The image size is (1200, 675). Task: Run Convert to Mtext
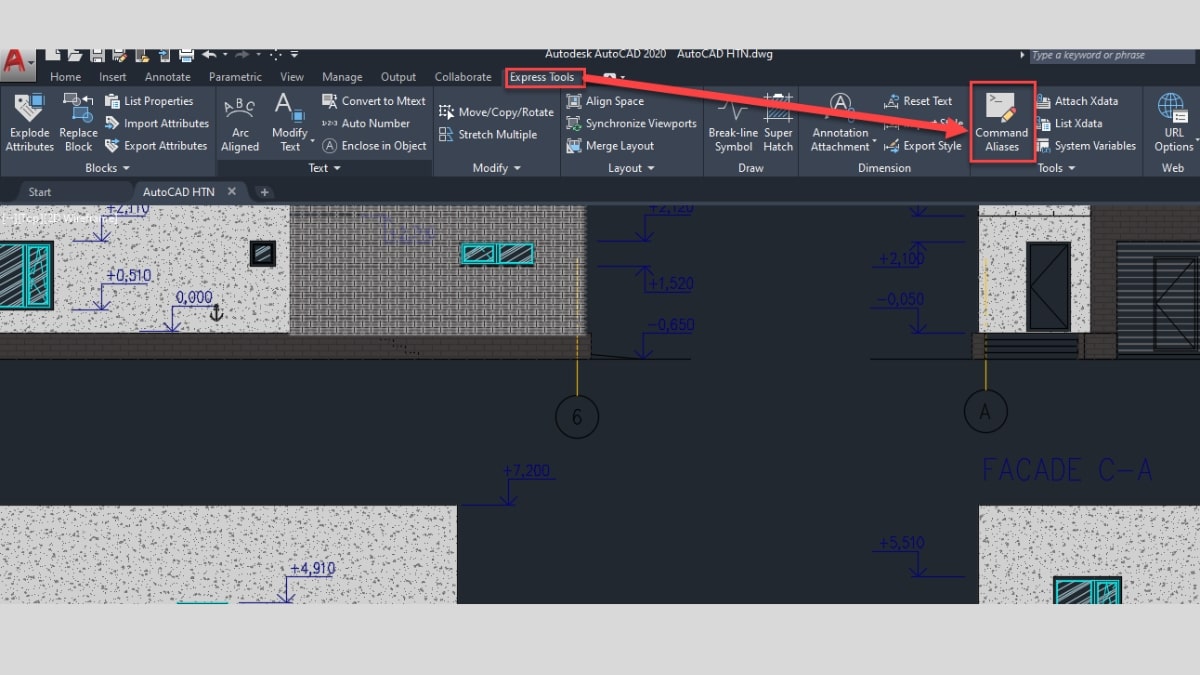374,101
